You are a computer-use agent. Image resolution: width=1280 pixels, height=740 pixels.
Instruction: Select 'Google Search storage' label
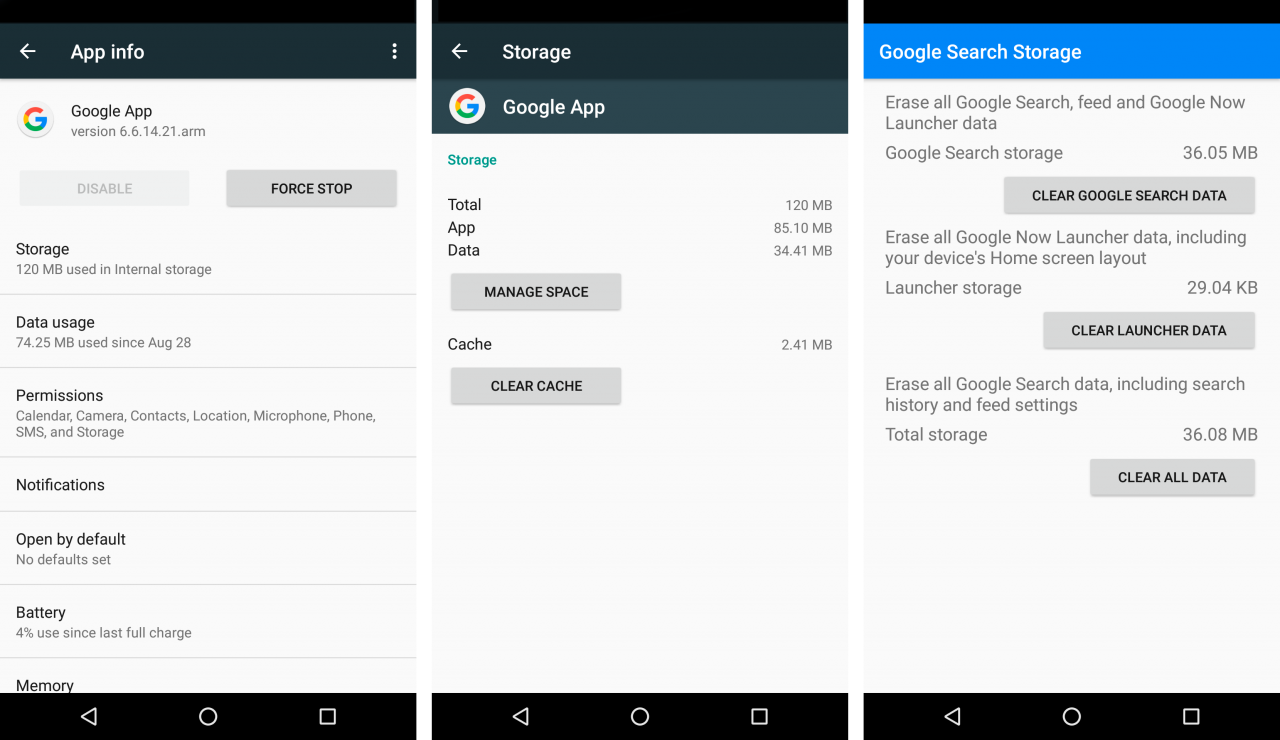coord(974,153)
